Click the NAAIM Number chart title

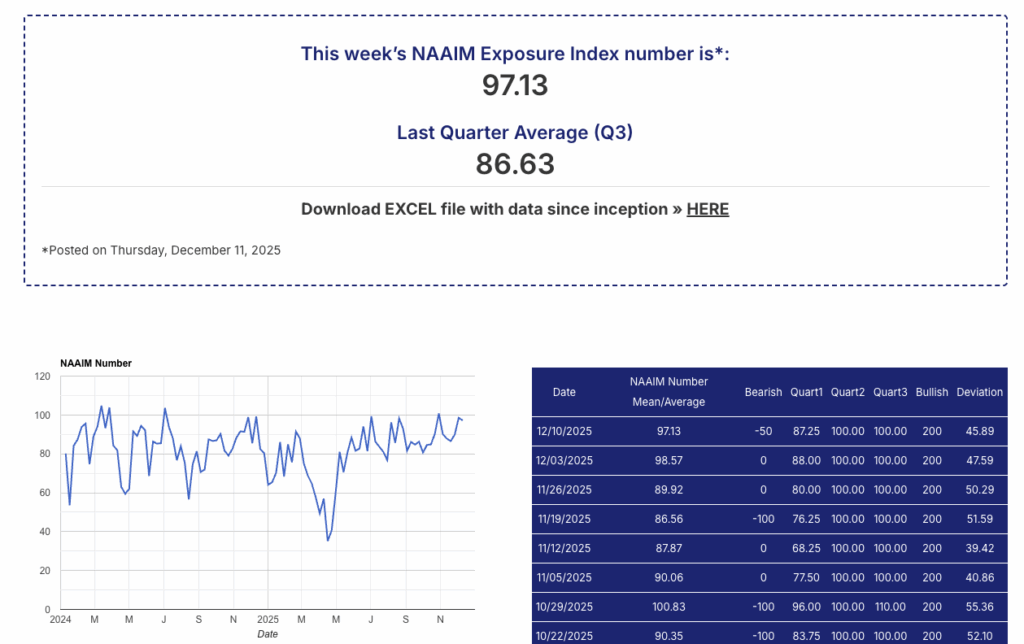click(x=96, y=363)
